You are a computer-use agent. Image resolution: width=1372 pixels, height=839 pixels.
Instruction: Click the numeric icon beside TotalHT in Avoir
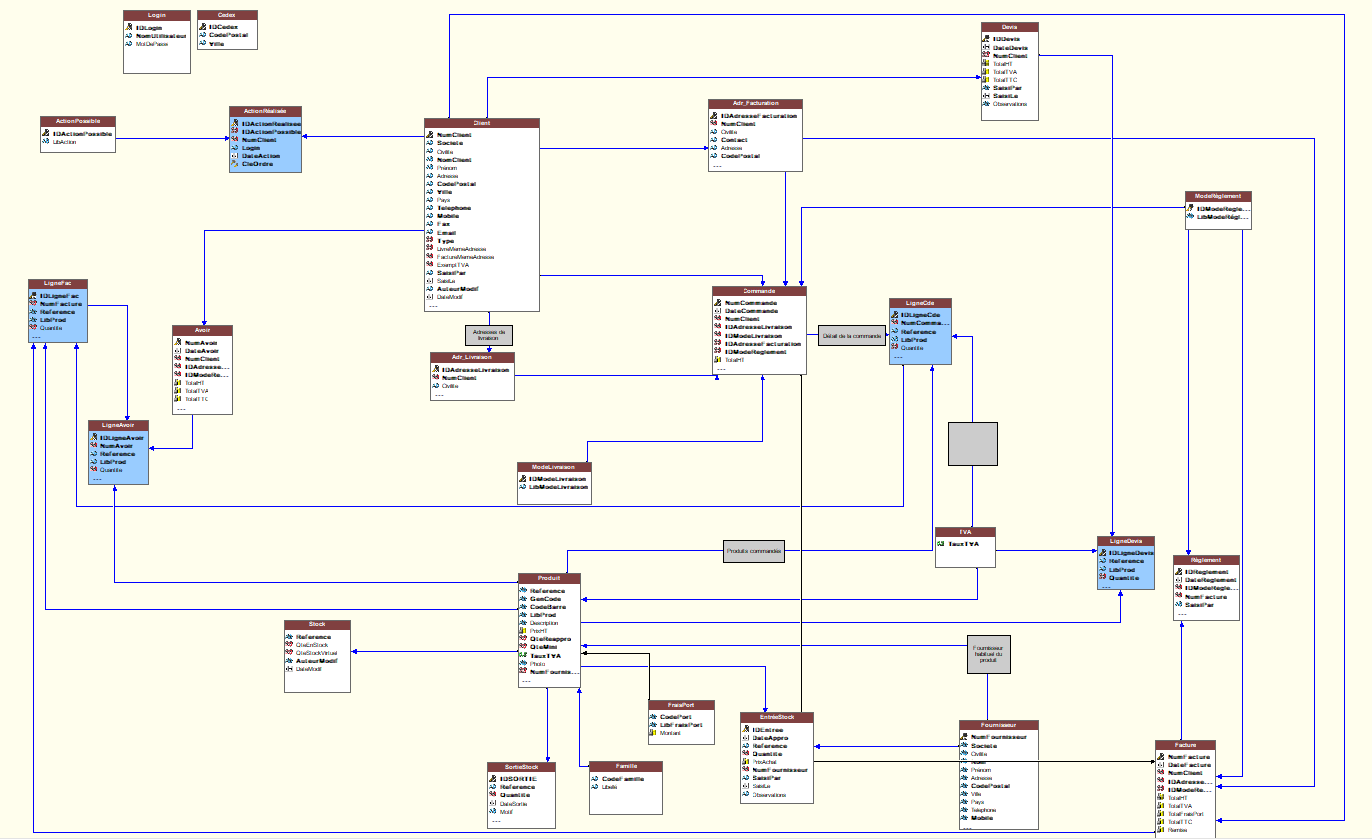pos(178,383)
